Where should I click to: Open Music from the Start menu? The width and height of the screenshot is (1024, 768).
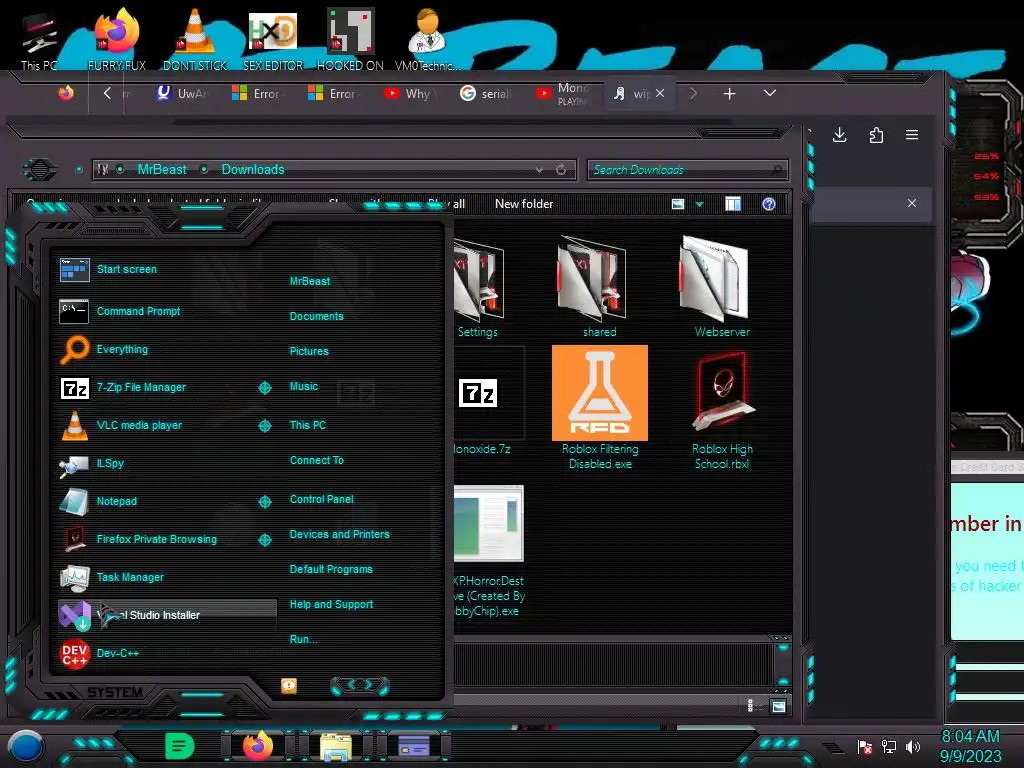[304, 387]
